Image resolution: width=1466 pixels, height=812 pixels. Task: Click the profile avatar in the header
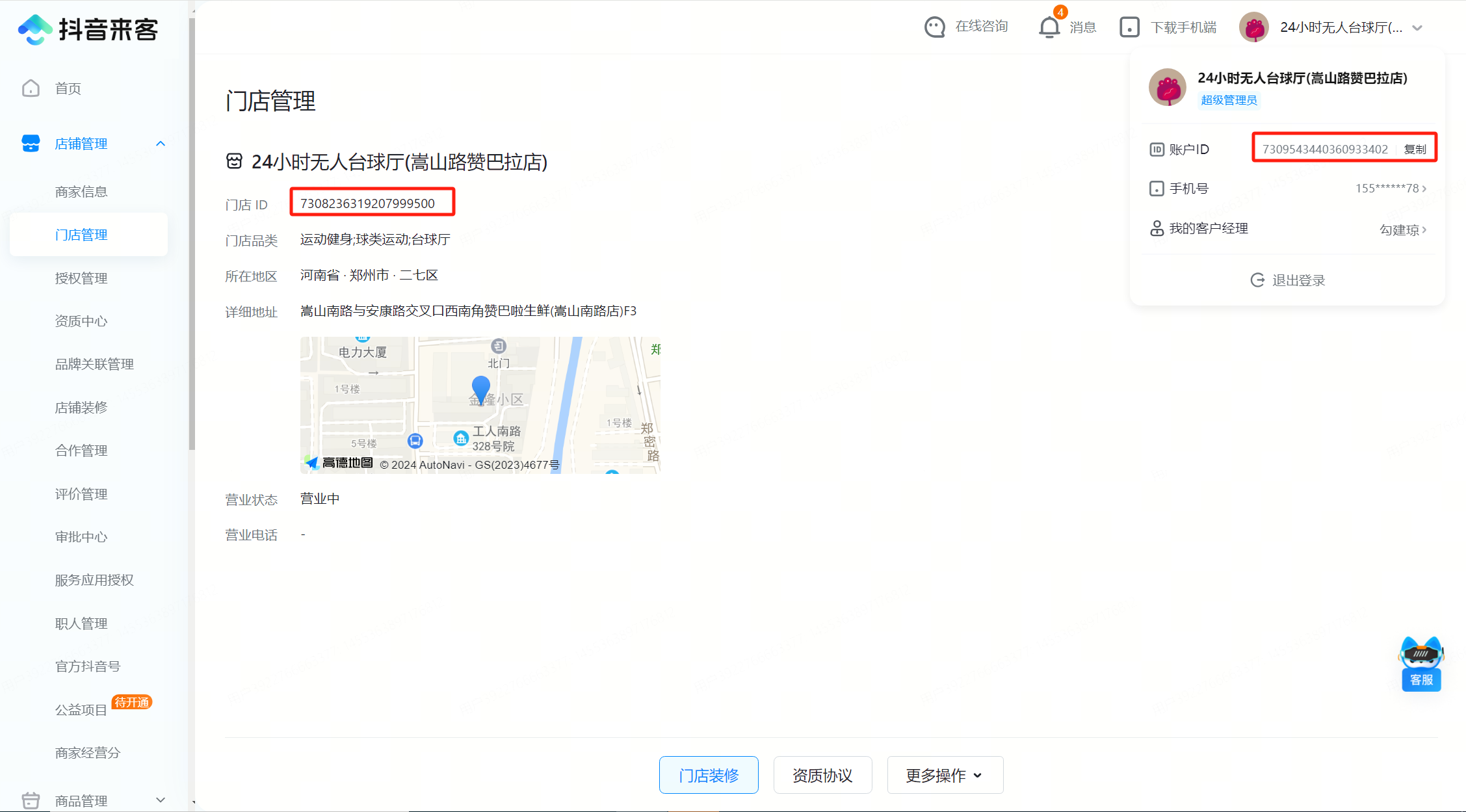[1253, 27]
